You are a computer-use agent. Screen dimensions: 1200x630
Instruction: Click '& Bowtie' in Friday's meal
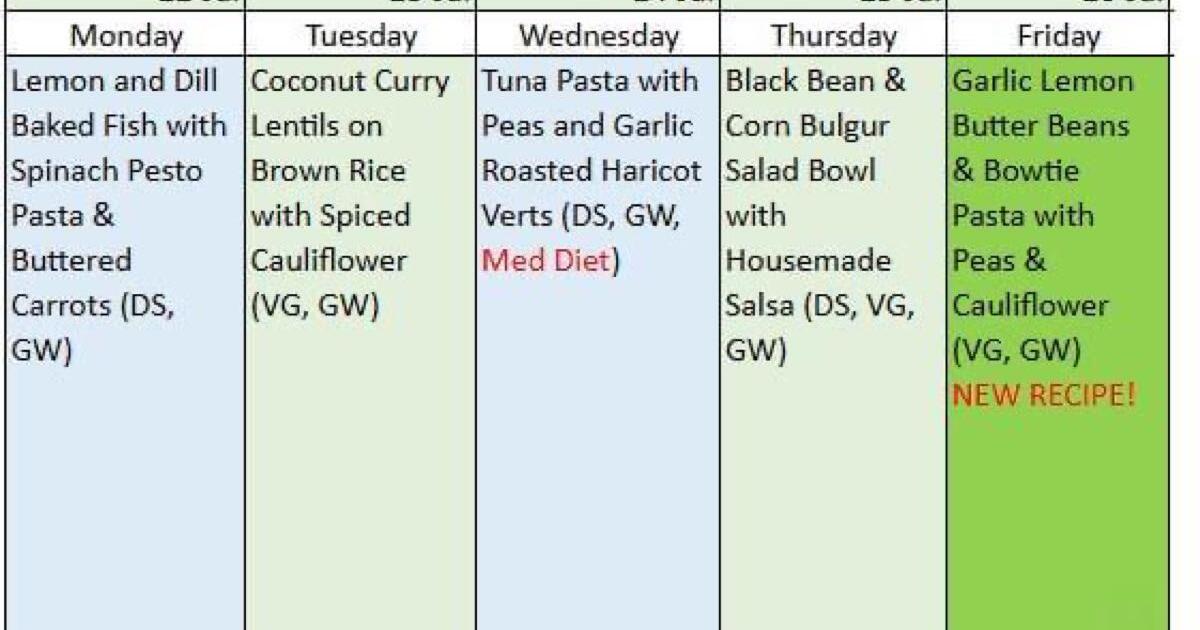pyautogui.click(x=1002, y=171)
